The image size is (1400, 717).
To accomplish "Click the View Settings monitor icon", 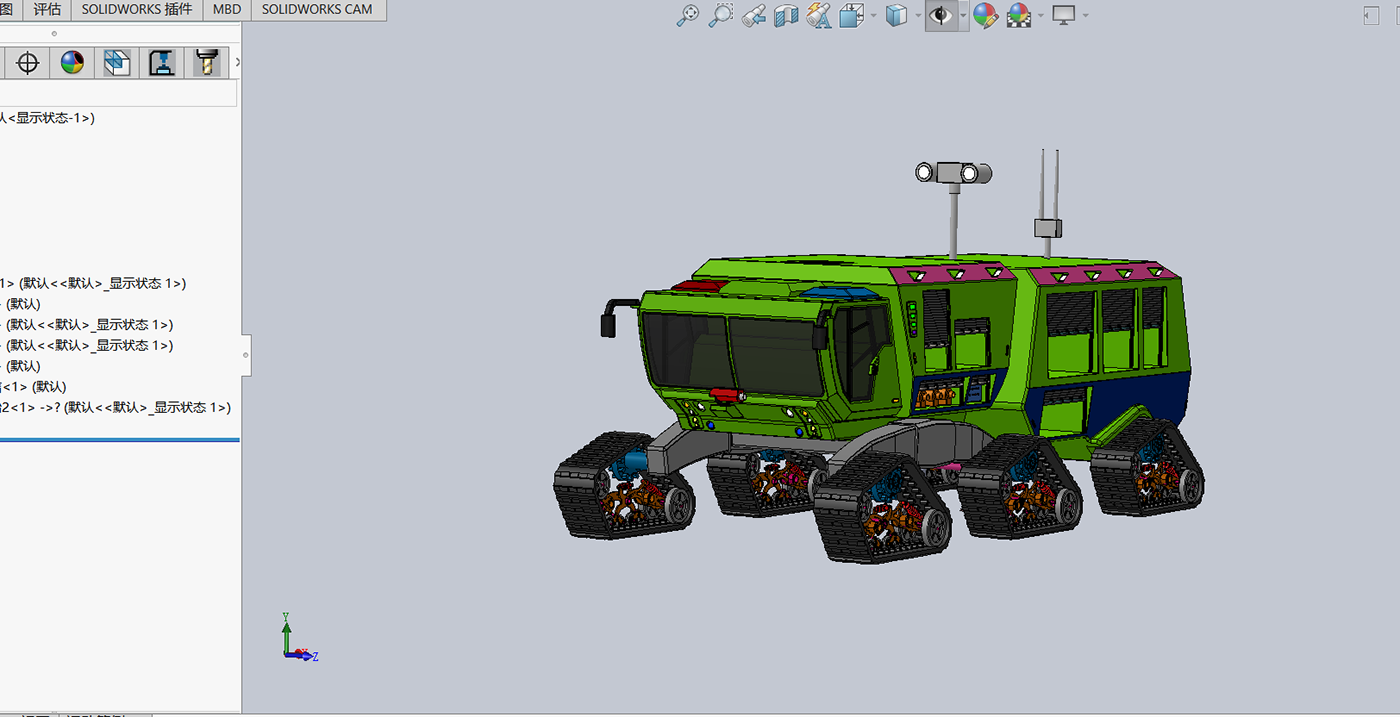I will tap(1063, 16).
